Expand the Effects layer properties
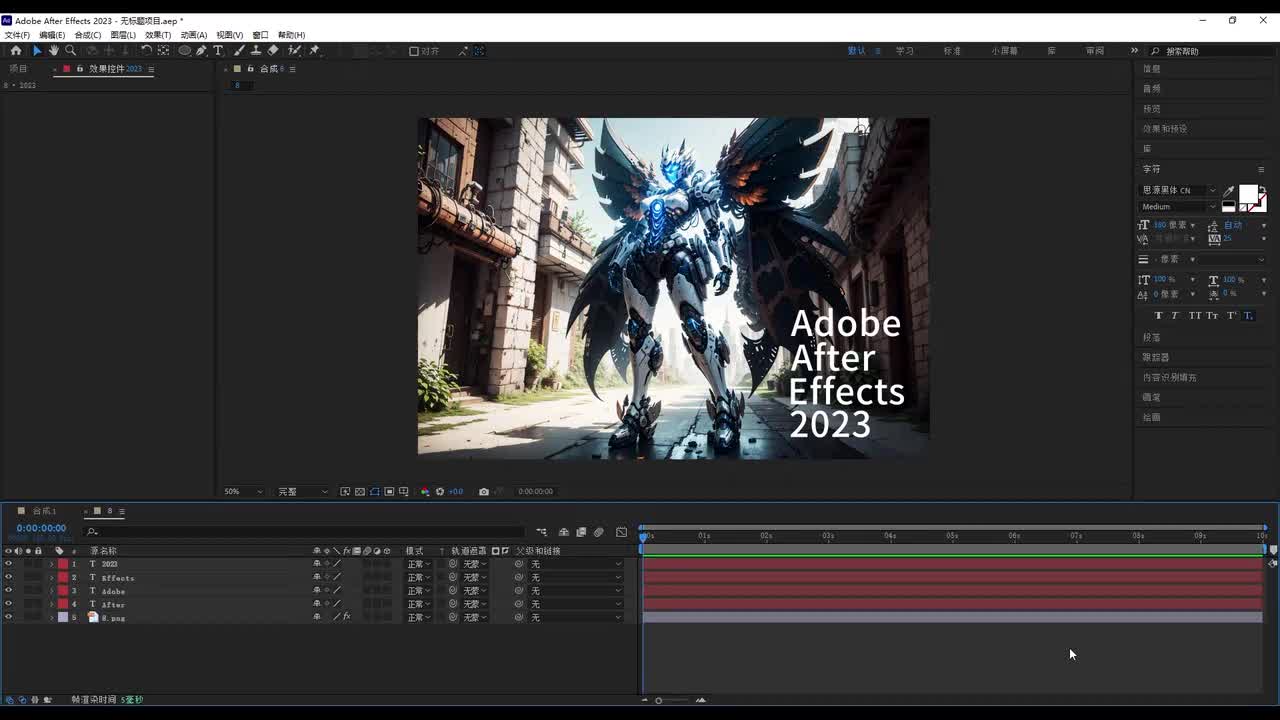 [x=52, y=578]
